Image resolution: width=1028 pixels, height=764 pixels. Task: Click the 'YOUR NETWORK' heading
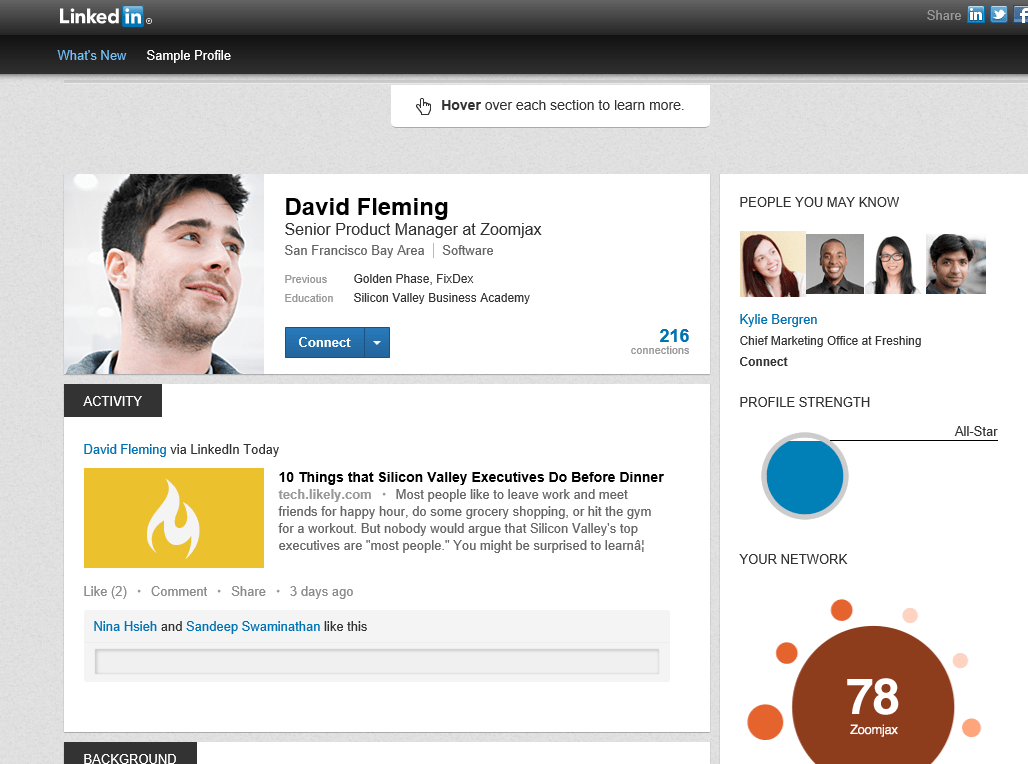click(x=793, y=559)
